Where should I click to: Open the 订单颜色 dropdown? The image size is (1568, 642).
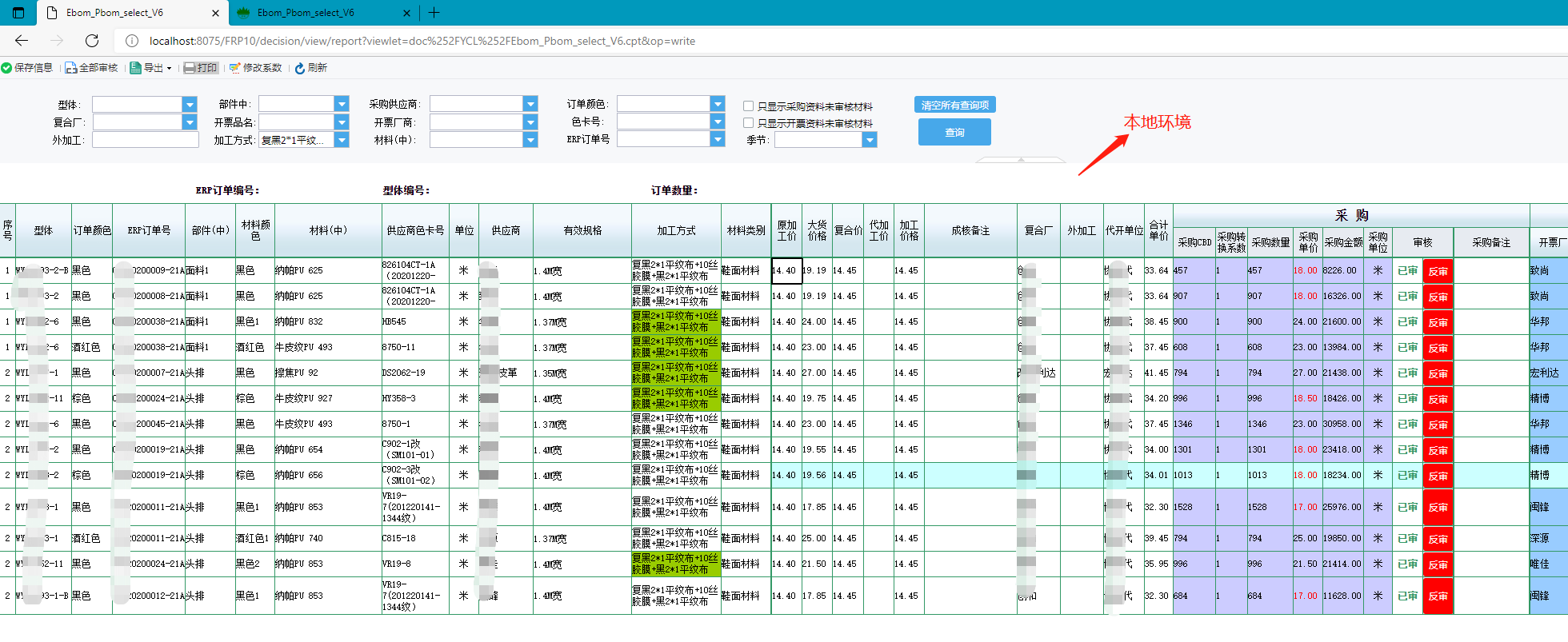click(718, 104)
